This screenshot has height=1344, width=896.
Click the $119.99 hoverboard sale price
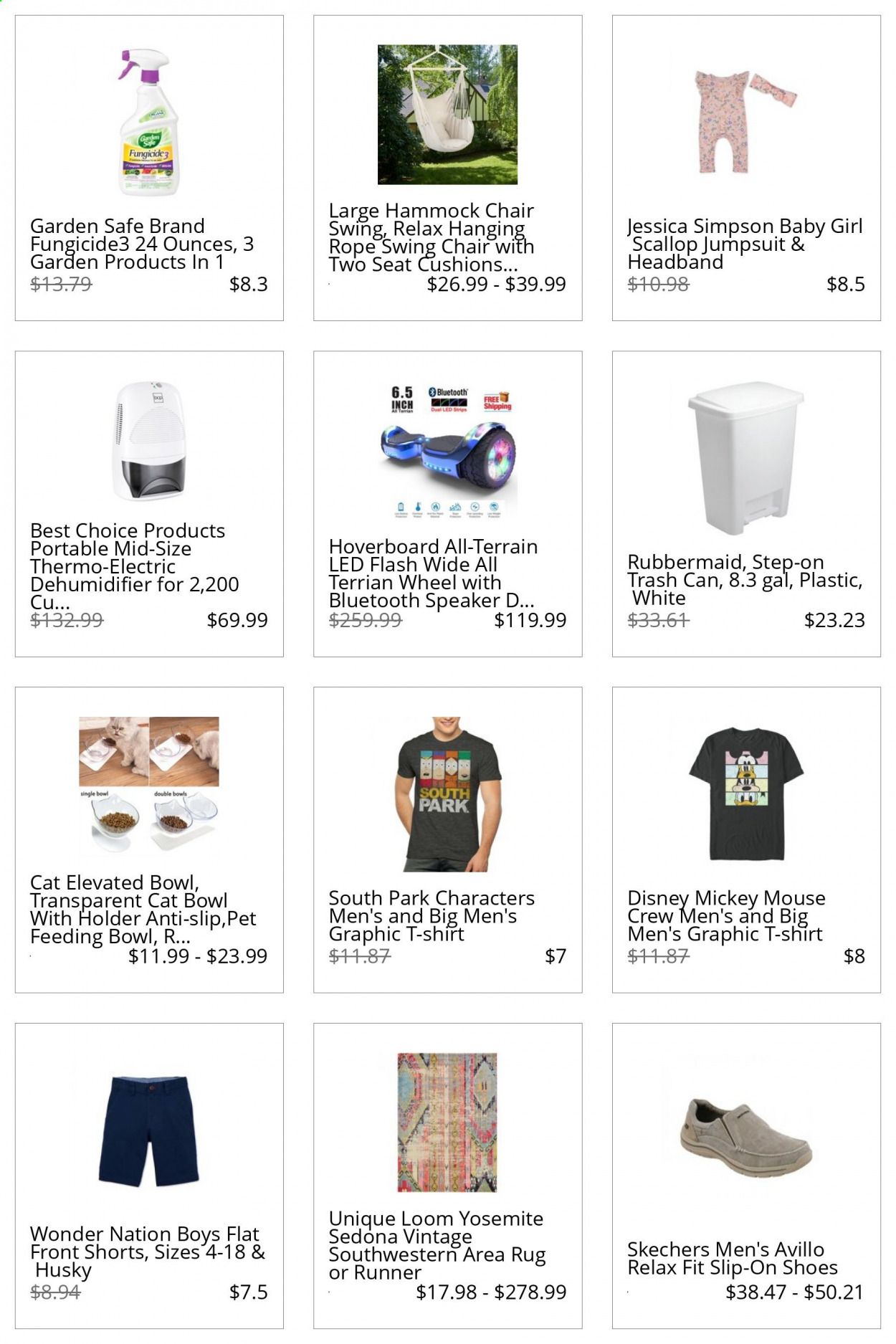tap(530, 620)
